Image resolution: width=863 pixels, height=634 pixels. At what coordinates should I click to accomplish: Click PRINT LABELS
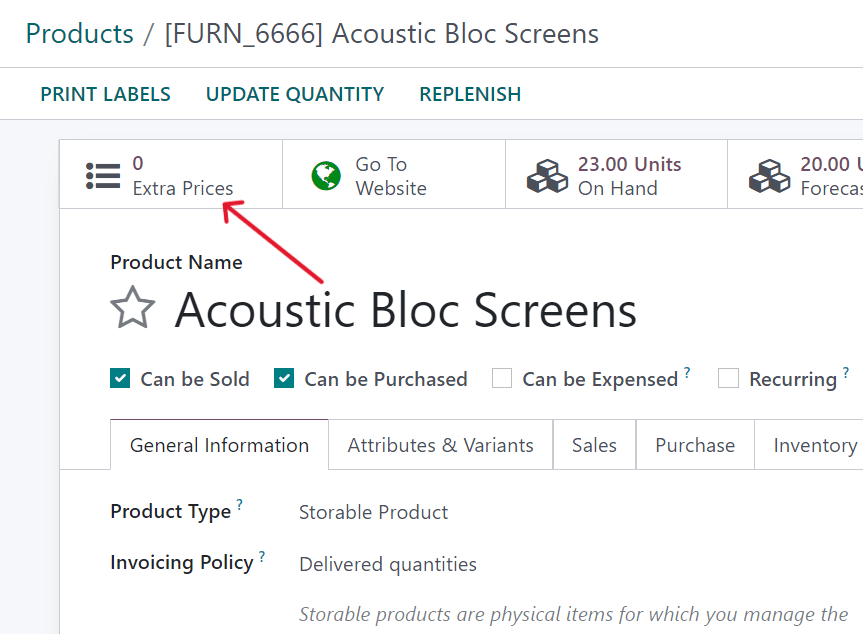tap(105, 93)
